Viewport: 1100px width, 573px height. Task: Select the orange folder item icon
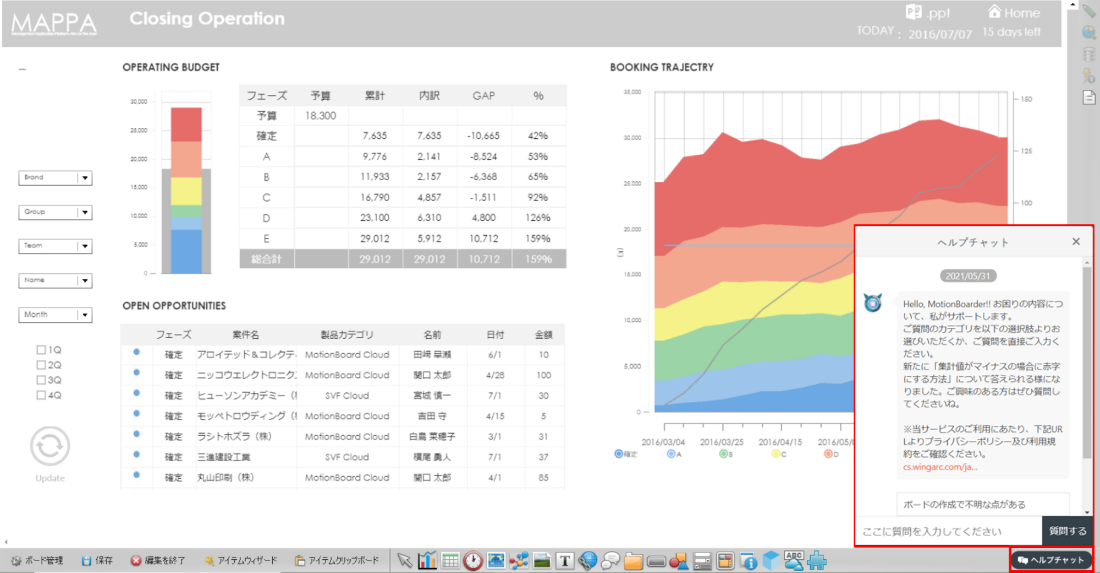(x=632, y=561)
